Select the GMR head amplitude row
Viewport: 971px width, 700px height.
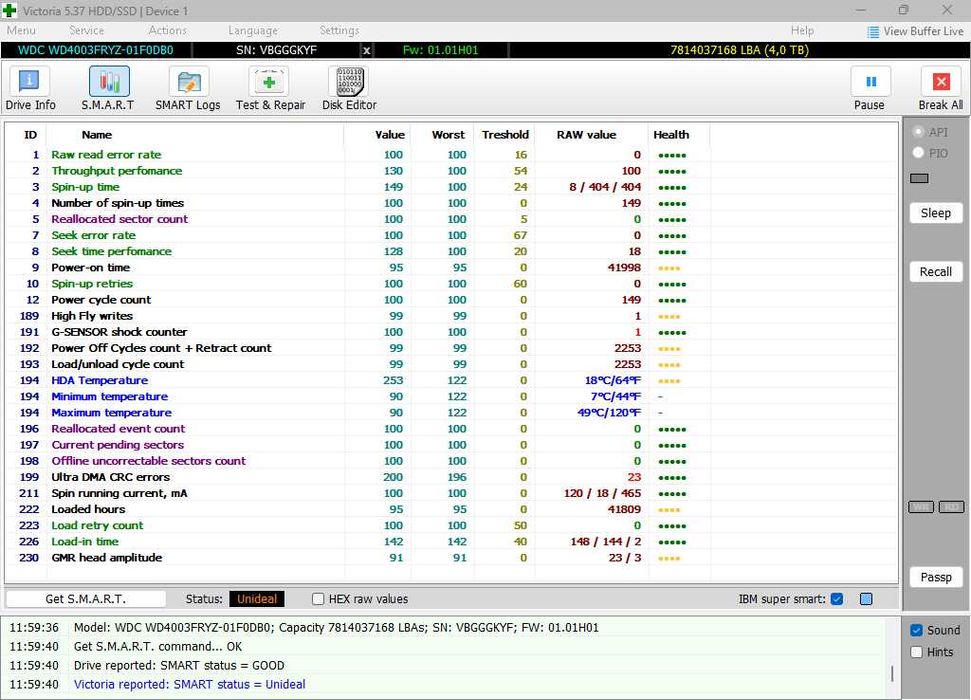point(451,558)
